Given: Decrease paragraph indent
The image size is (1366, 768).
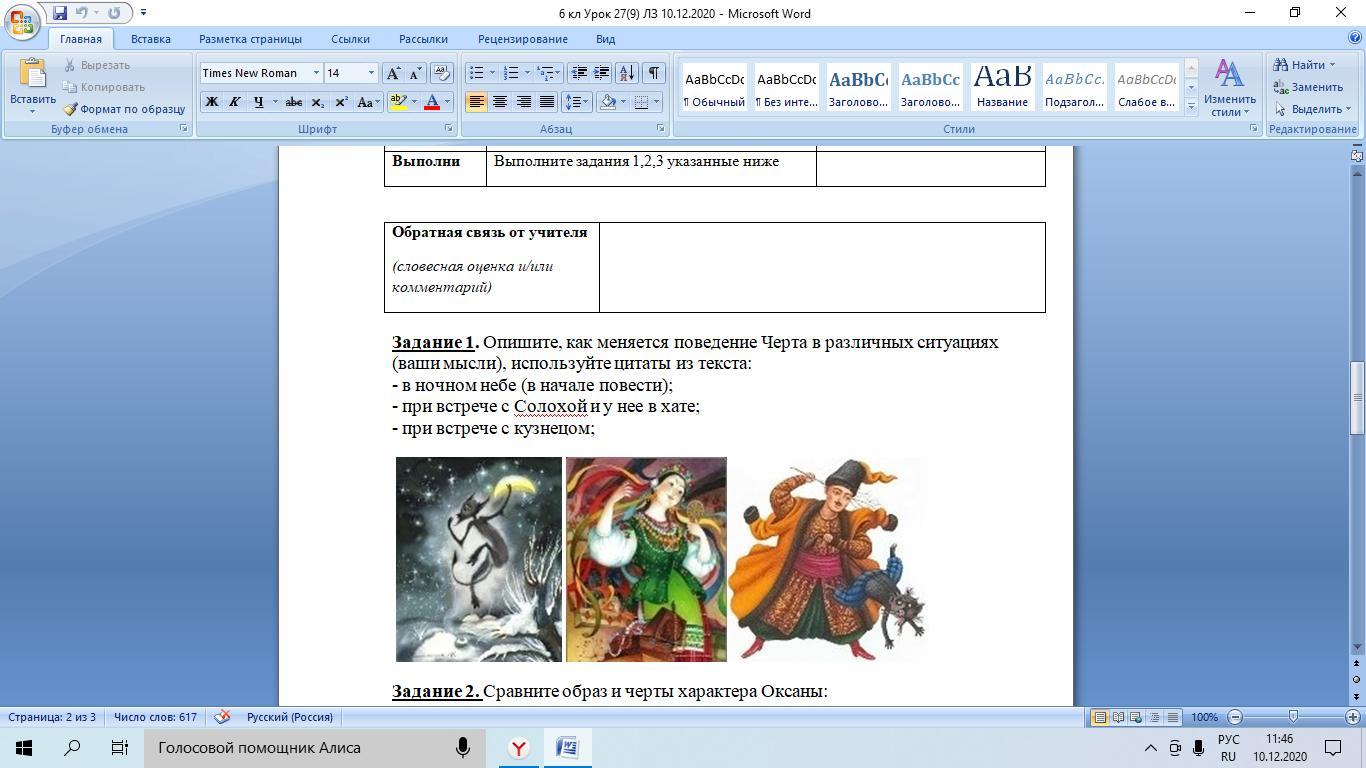Looking at the screenshot, I should point(579,73).
